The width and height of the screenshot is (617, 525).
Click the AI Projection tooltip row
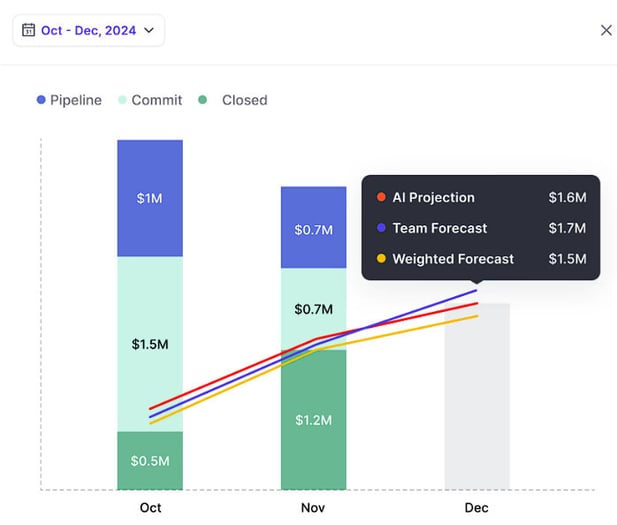point(480,198)
